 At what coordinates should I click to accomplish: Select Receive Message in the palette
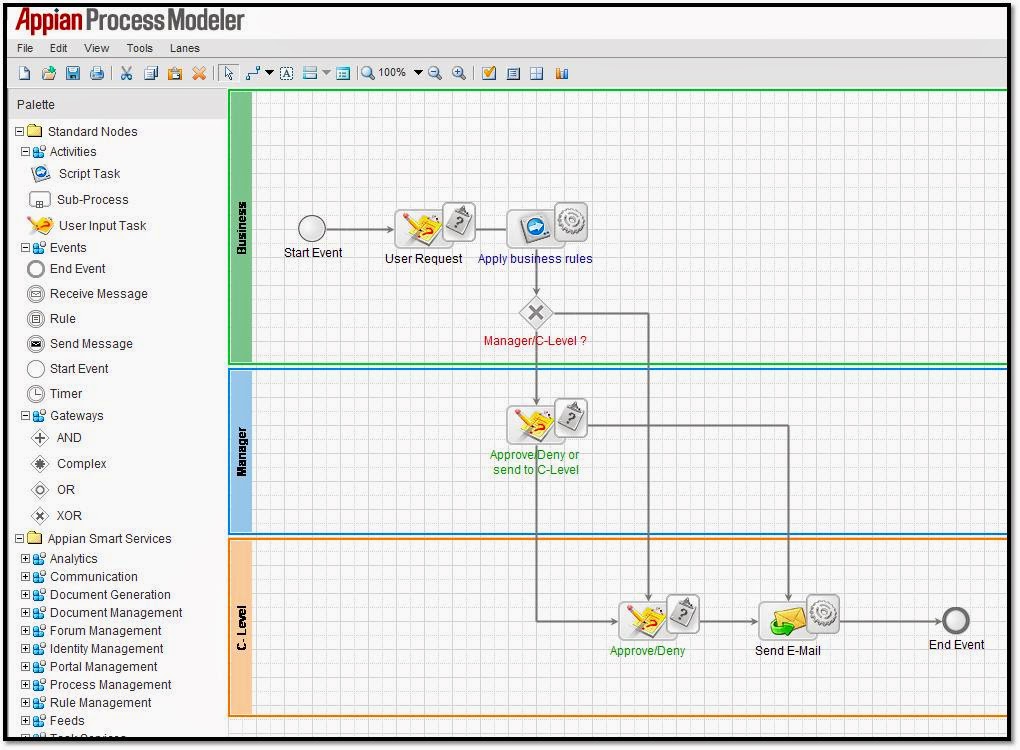pyautogui.click(x=87, y=294)
